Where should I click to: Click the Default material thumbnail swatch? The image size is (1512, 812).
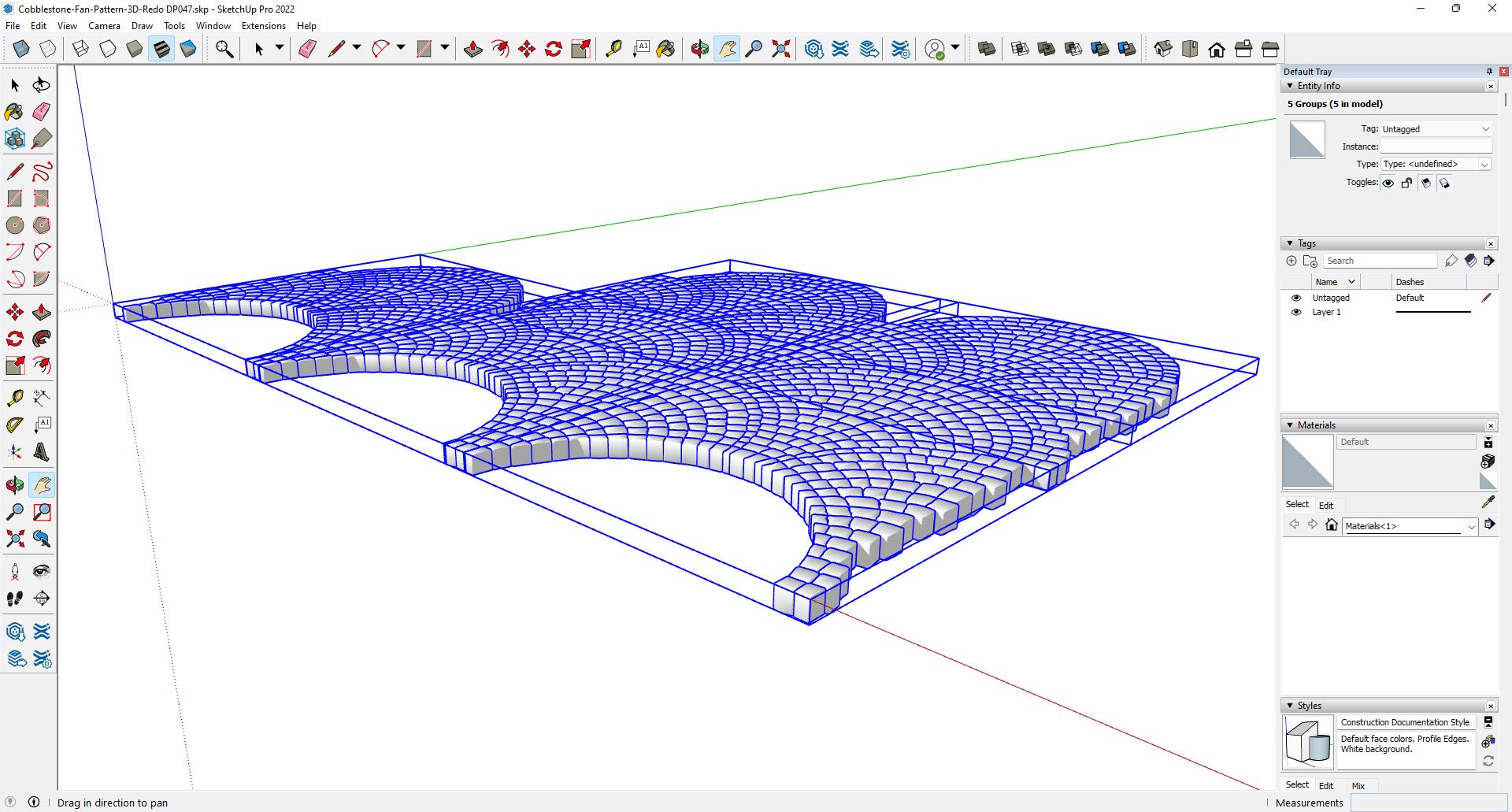coord(1306,462)
